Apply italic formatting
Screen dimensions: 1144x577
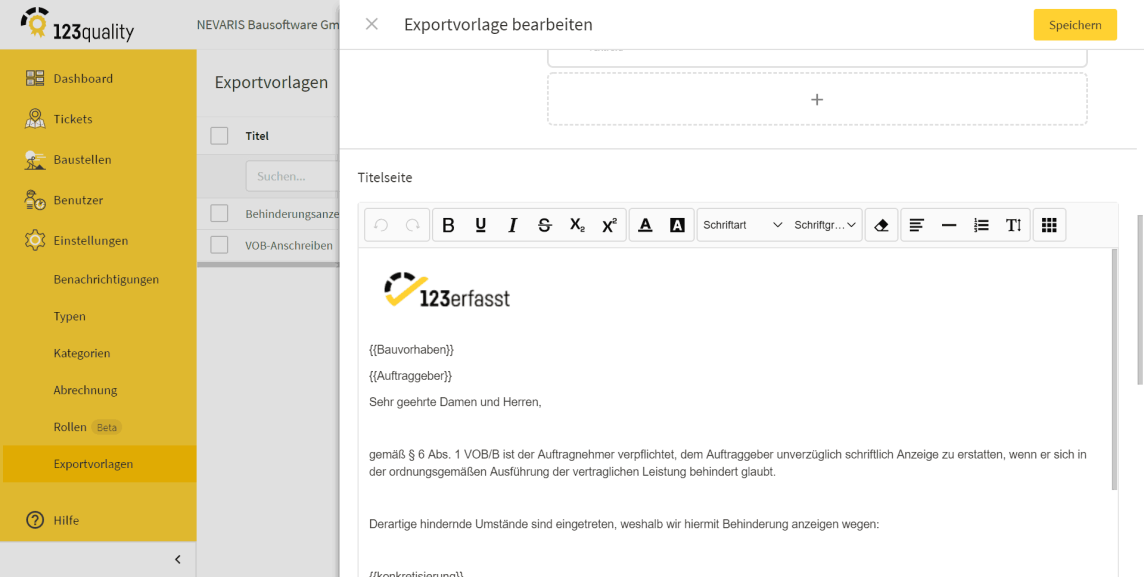point(512,225)
